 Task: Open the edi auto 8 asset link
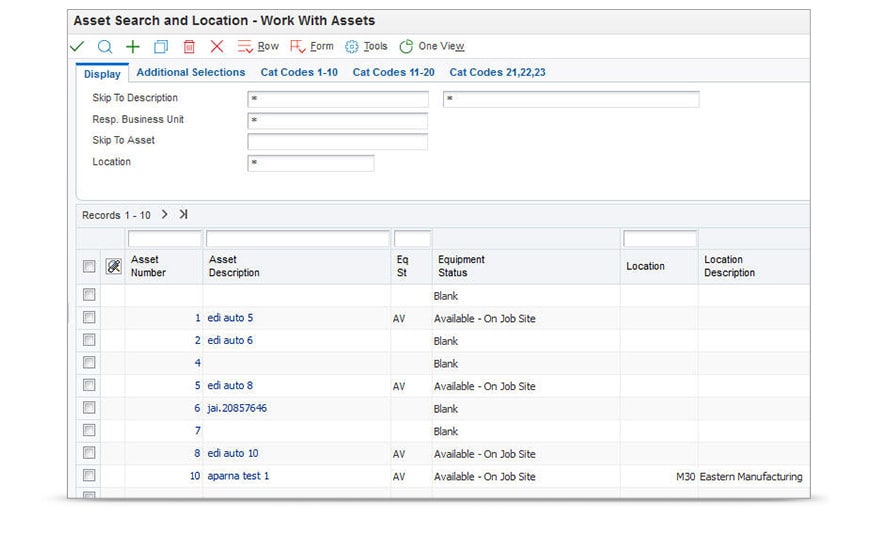click(230, 386)
